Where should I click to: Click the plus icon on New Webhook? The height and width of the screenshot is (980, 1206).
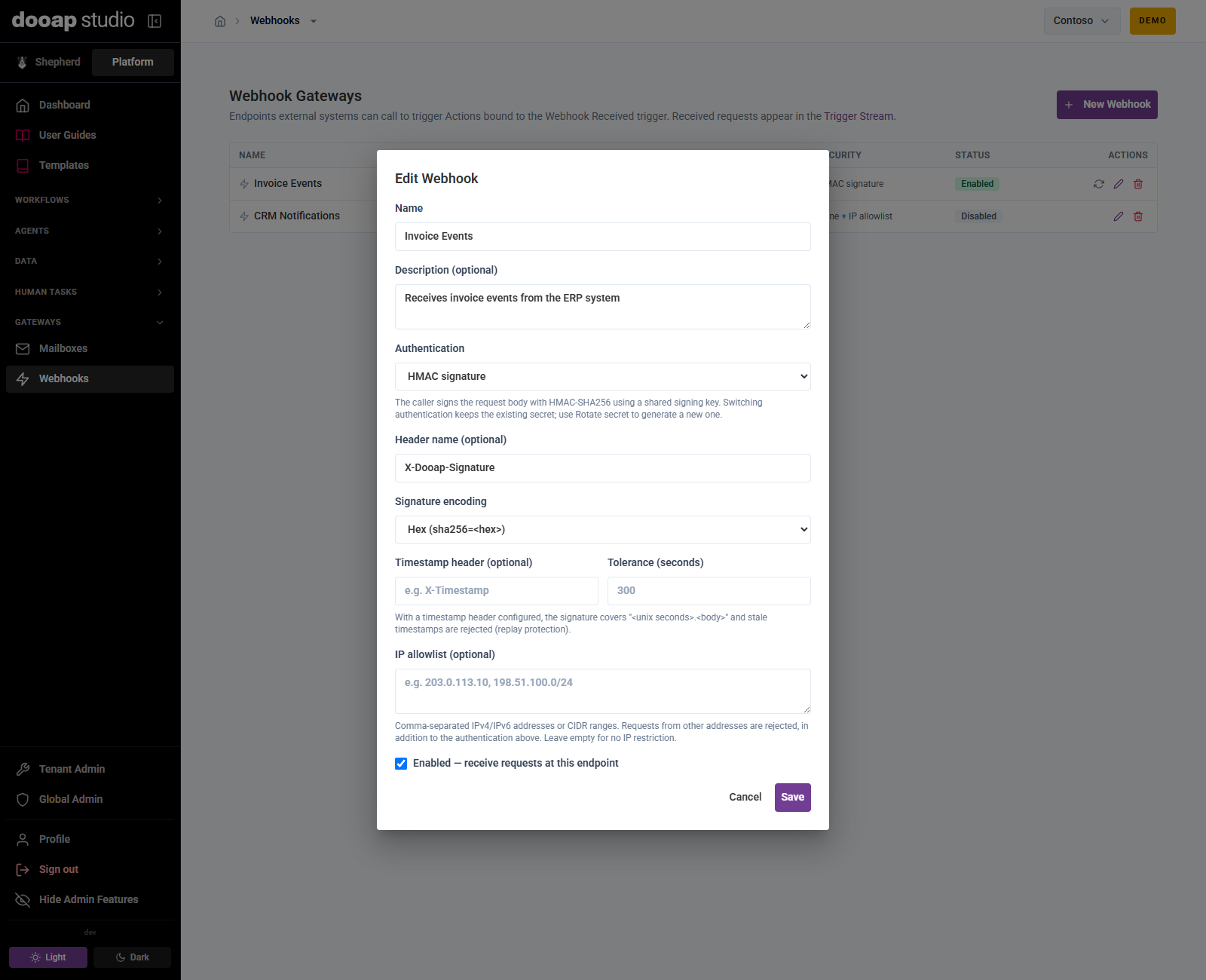coord(1069,105)
